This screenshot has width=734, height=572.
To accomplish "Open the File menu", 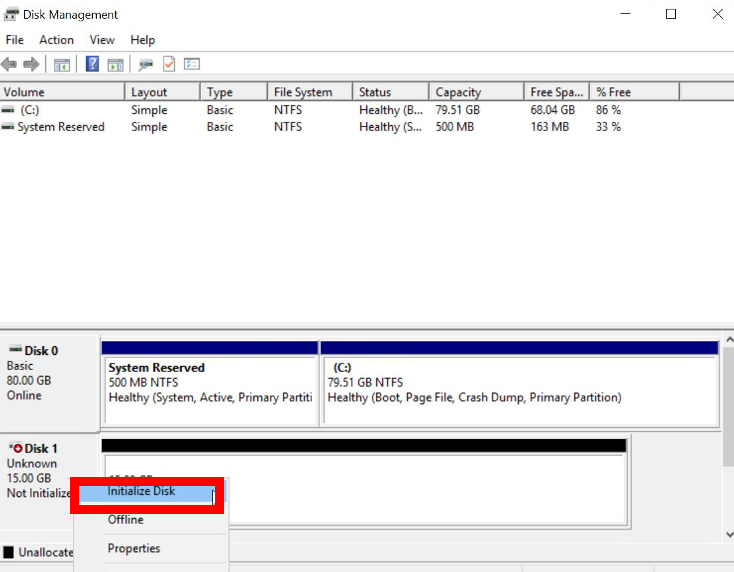I will pos(14,40).
